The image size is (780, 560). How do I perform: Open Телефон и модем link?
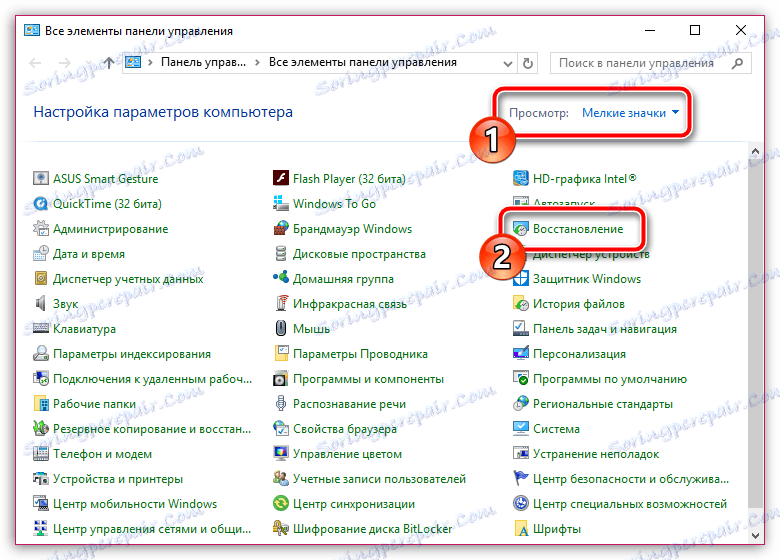point(102,454)
